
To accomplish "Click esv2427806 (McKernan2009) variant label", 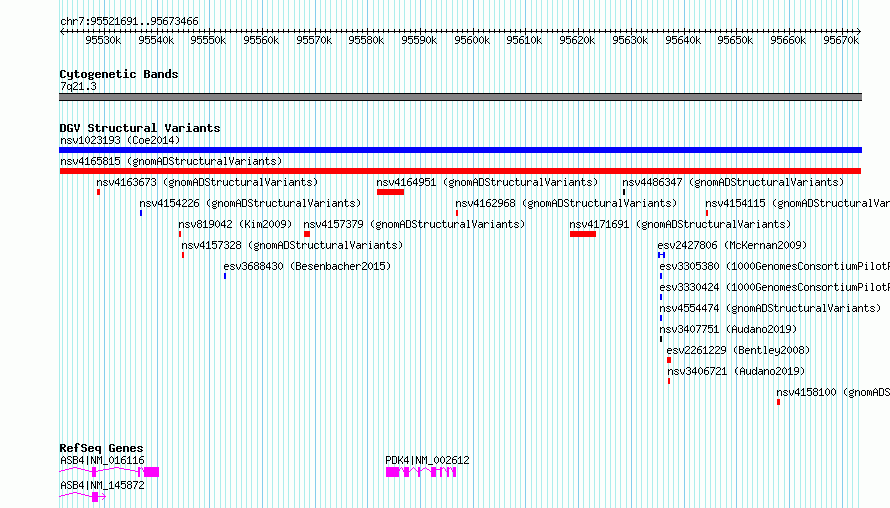I will coord(732,245).
